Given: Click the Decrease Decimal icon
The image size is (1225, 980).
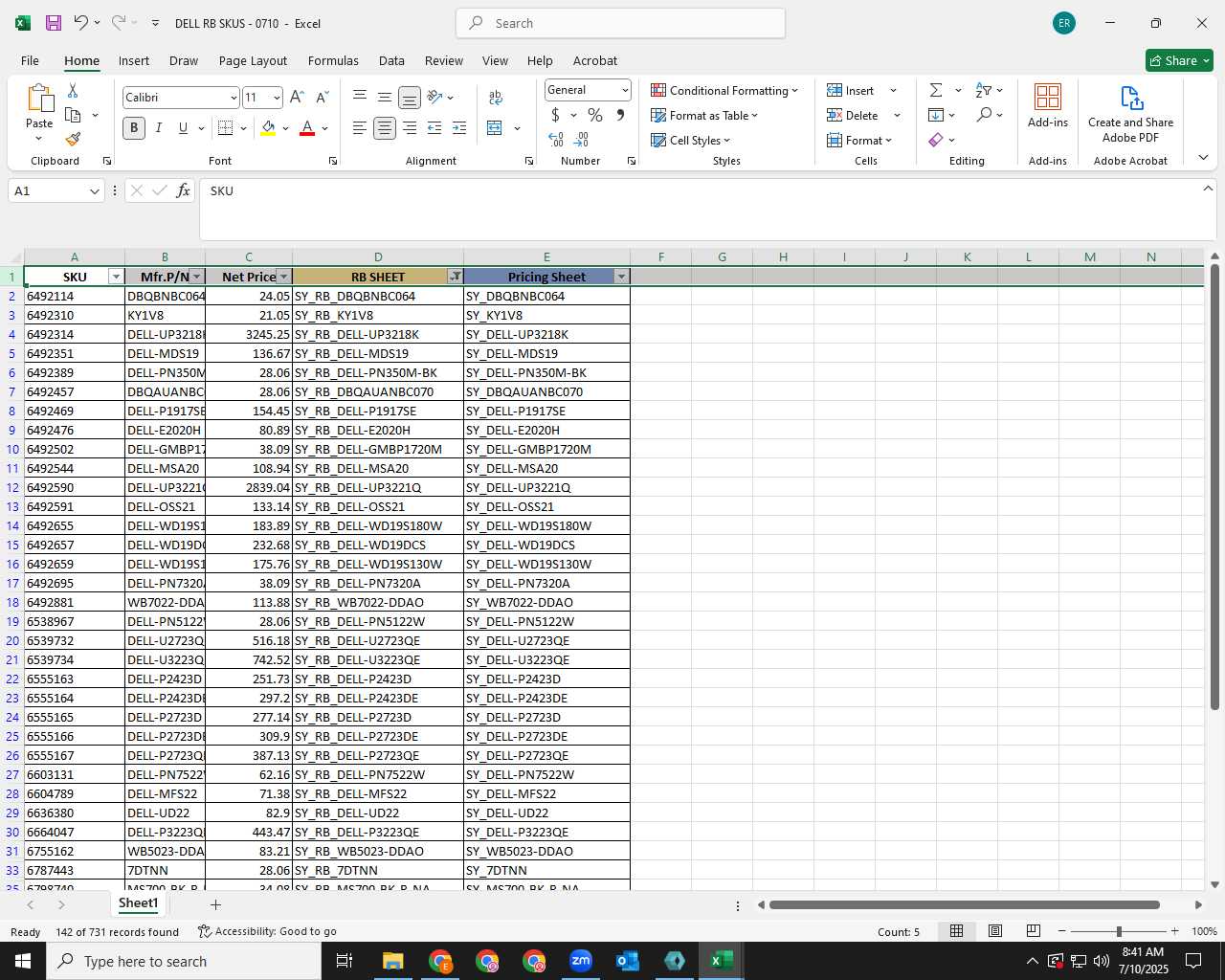Looking at the screenshot, I should click(x=581, y=140).
